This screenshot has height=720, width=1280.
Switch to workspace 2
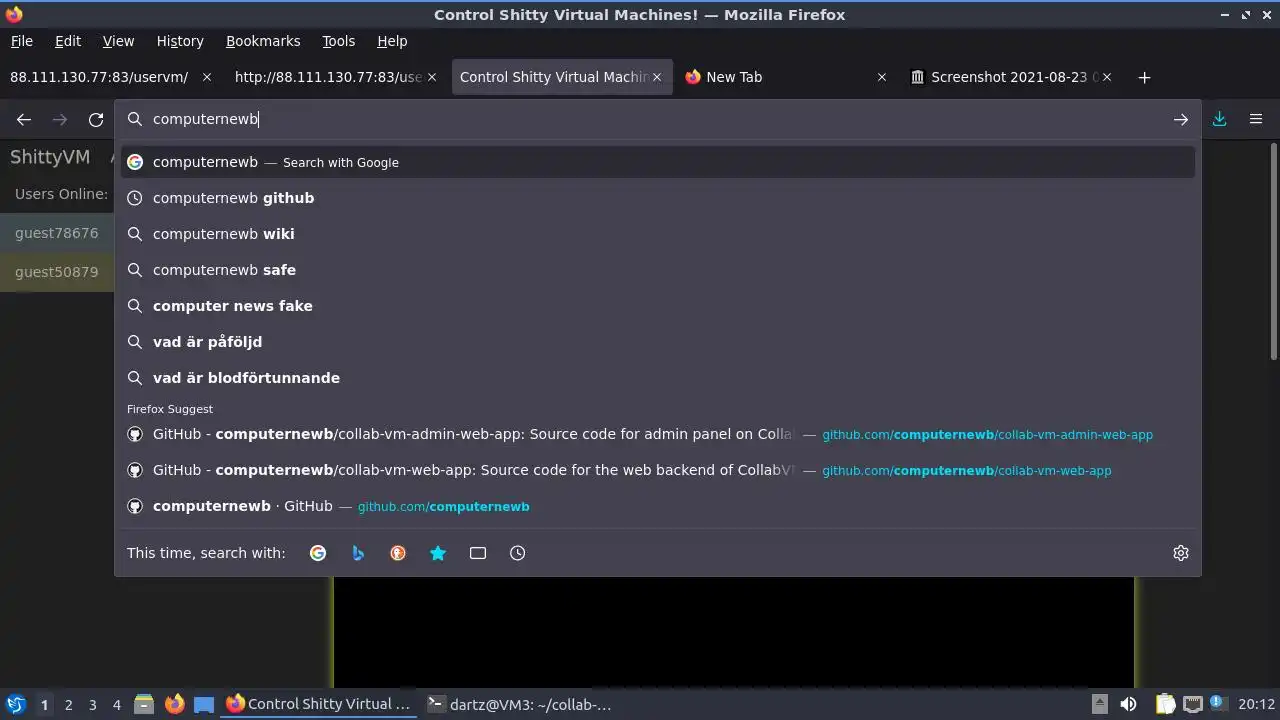tap(68, 704)
